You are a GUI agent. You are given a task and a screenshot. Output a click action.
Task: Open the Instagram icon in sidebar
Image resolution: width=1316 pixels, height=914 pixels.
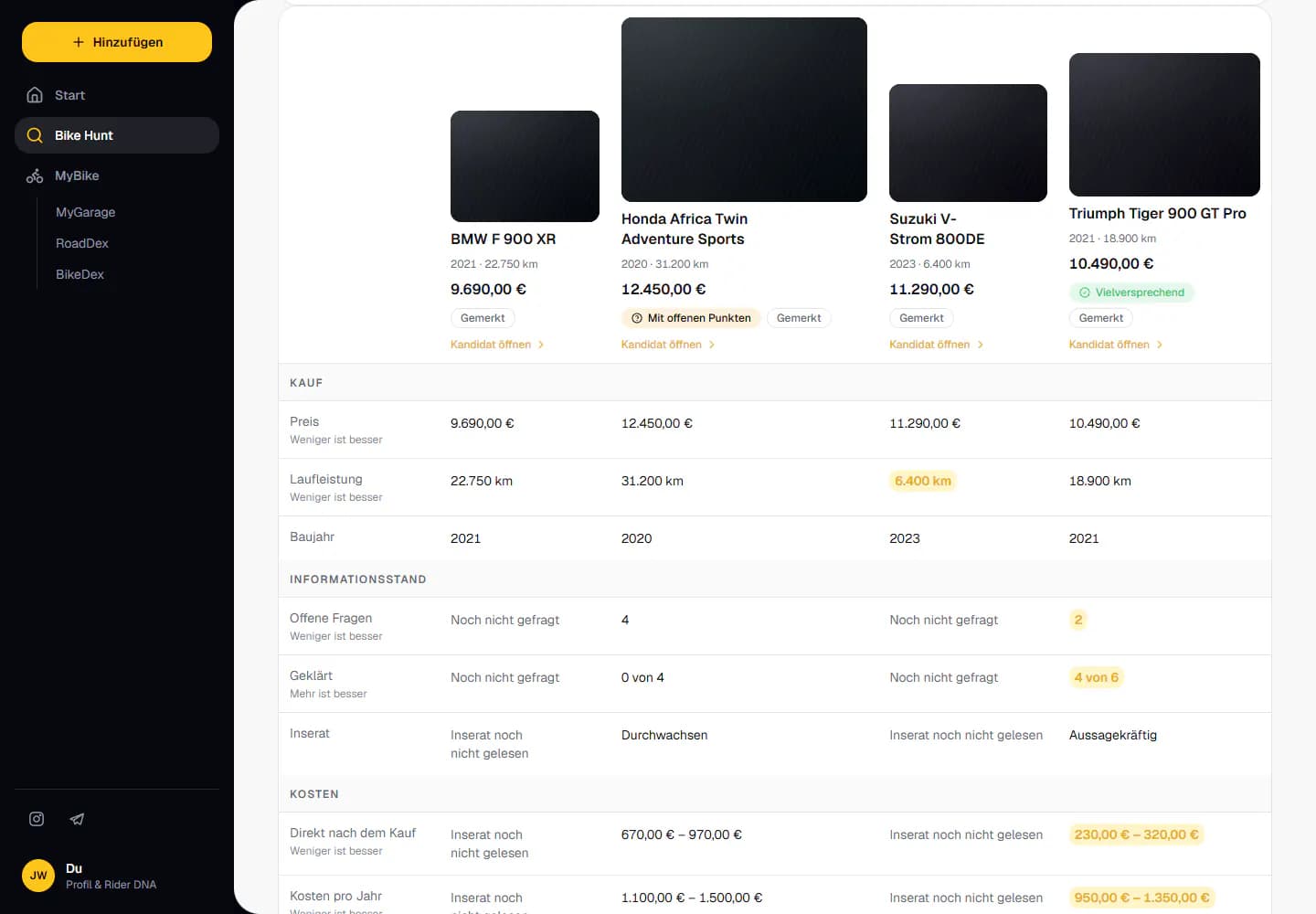37,819
